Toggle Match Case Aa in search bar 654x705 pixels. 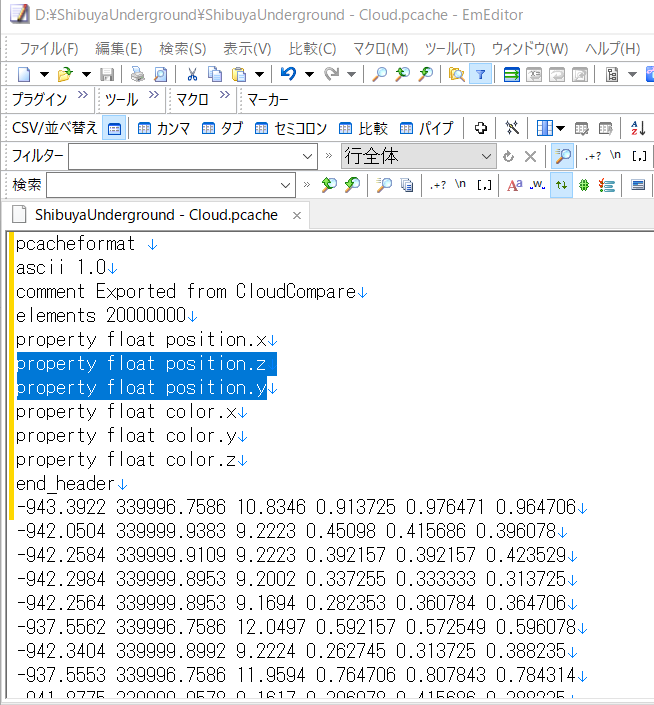515,185
